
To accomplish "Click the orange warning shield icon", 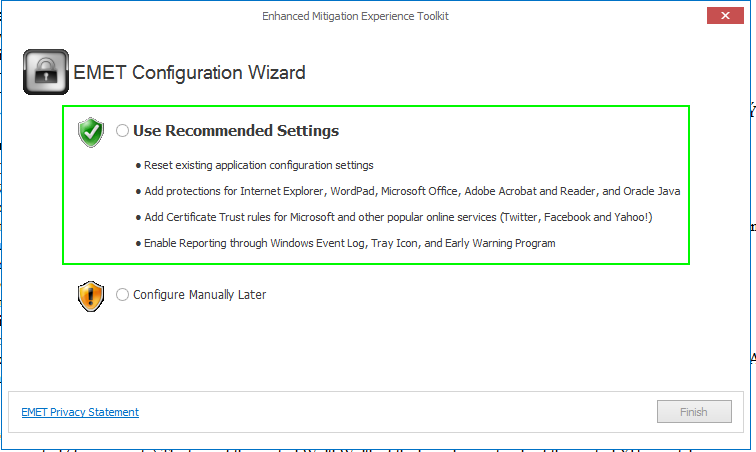I will pyautogui.click(x=91, y=296).
